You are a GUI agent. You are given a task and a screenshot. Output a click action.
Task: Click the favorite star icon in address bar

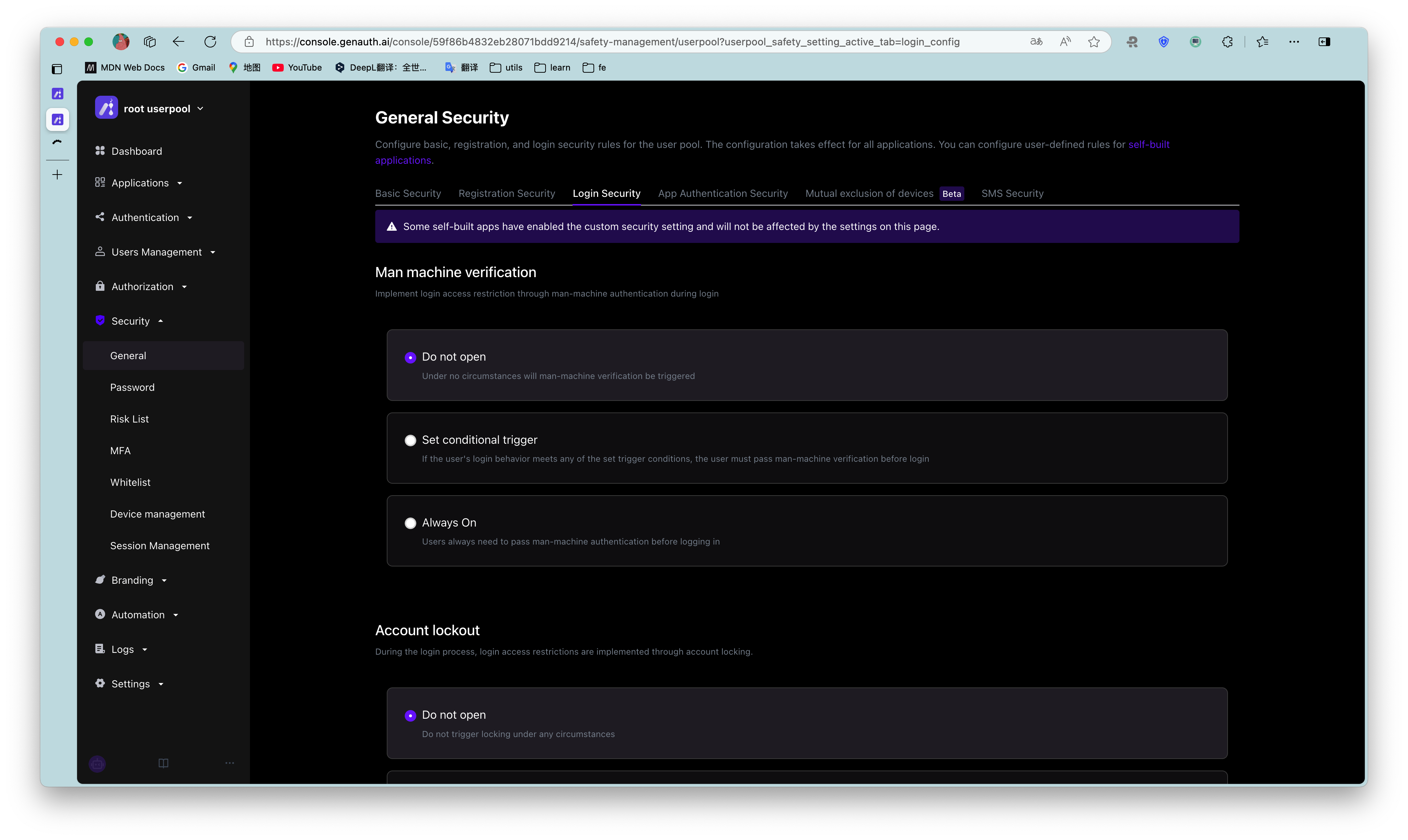pyautogui.click(x=1094, y=42)
